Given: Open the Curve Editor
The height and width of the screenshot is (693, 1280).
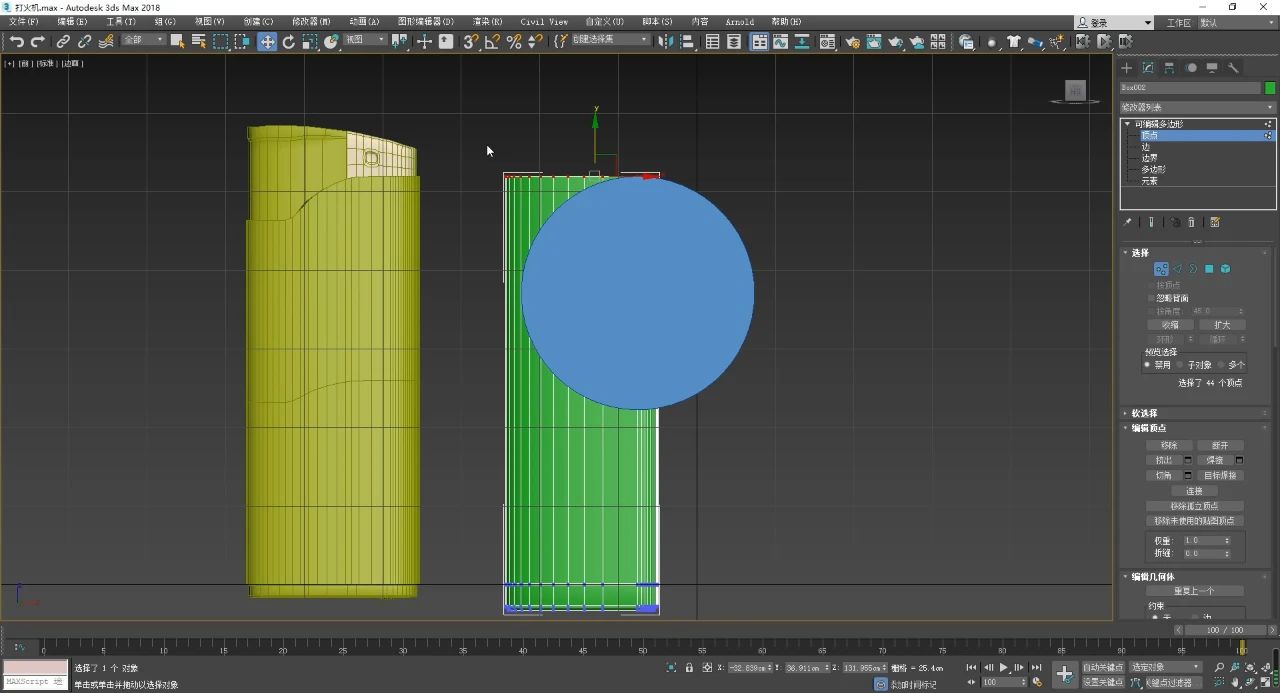Looking at the screenshot, I should [x=780, y=41].
